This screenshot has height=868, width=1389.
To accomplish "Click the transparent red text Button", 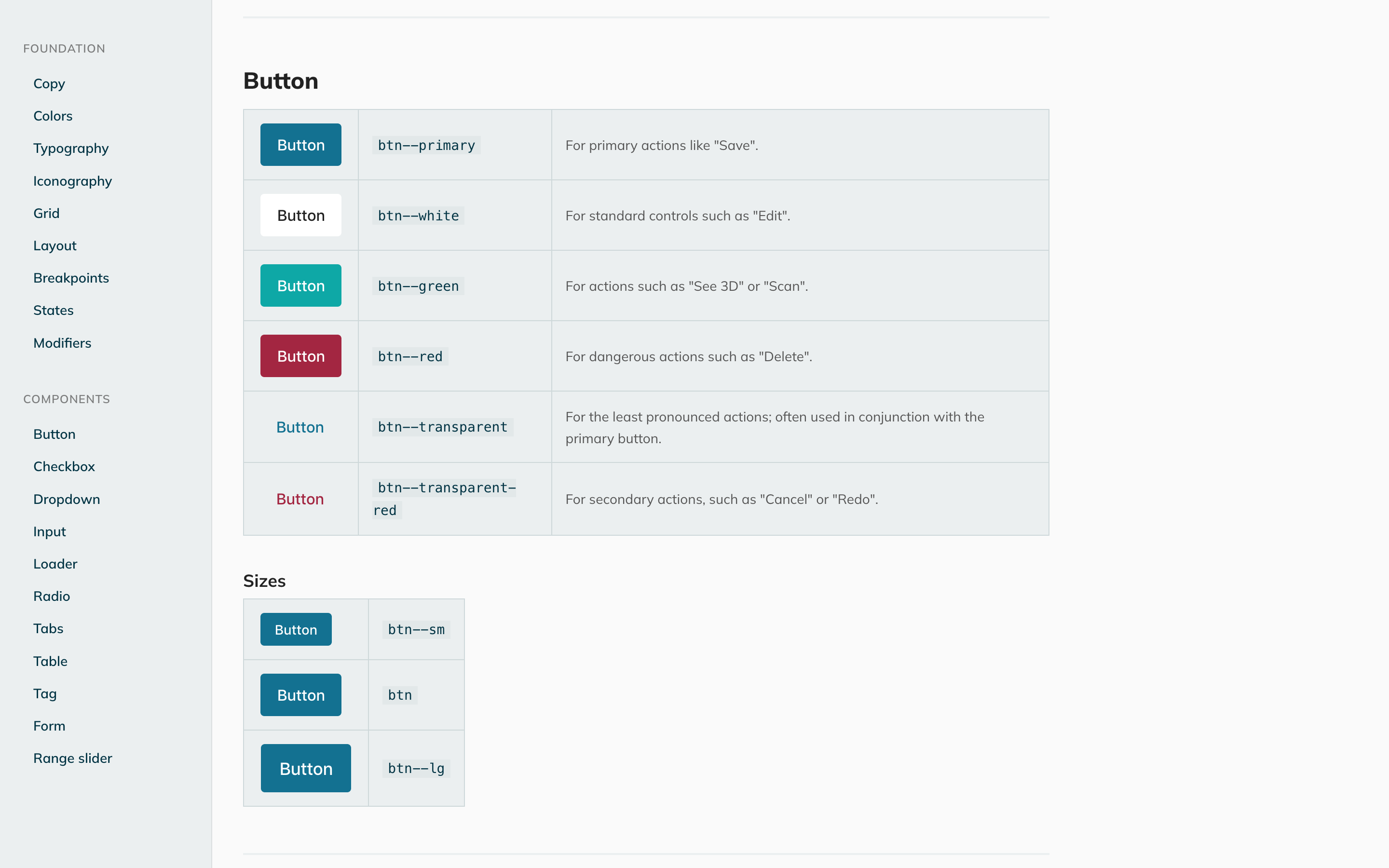I will [300, 499].
